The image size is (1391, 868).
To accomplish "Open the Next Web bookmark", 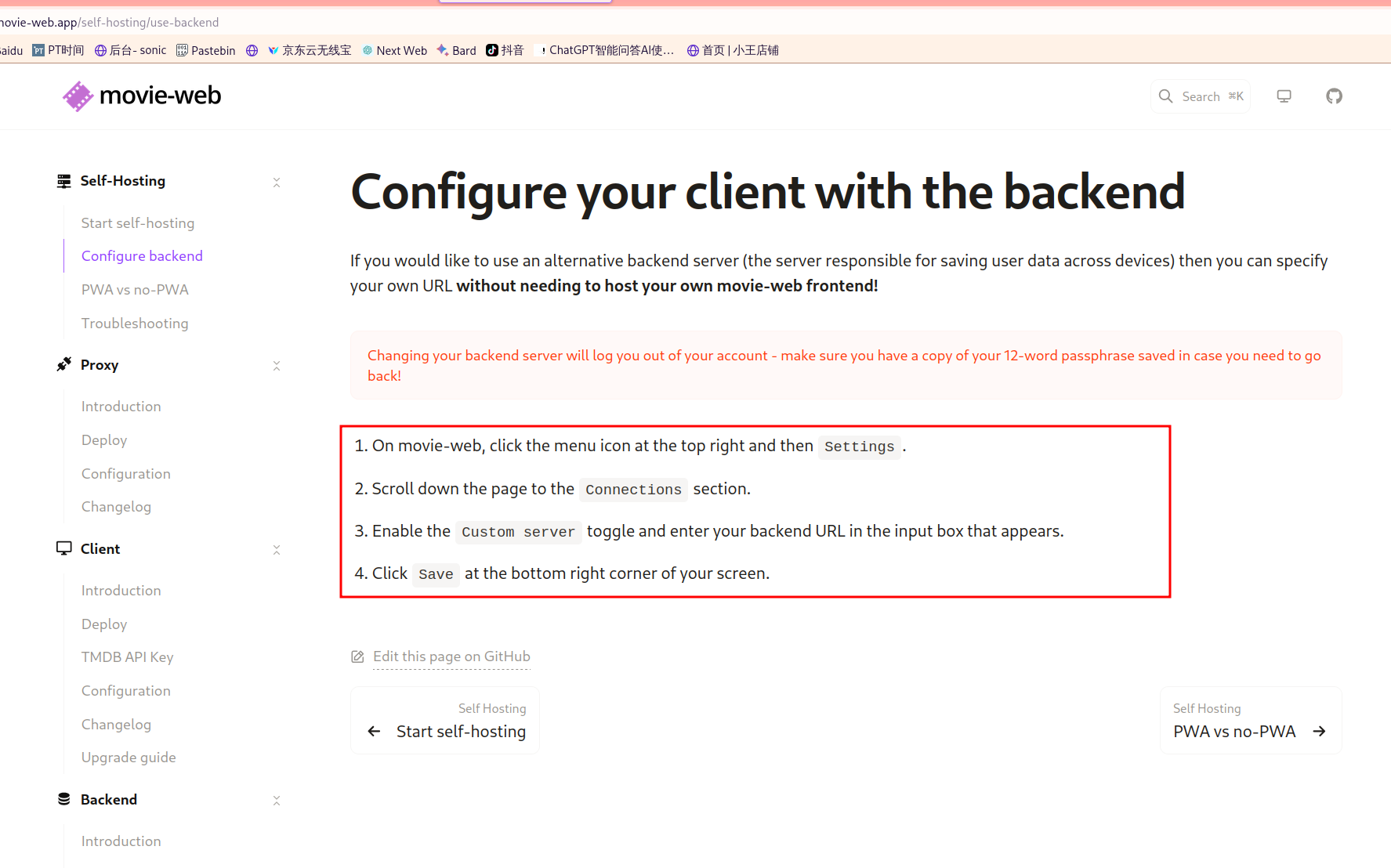I will click(395, 50).
